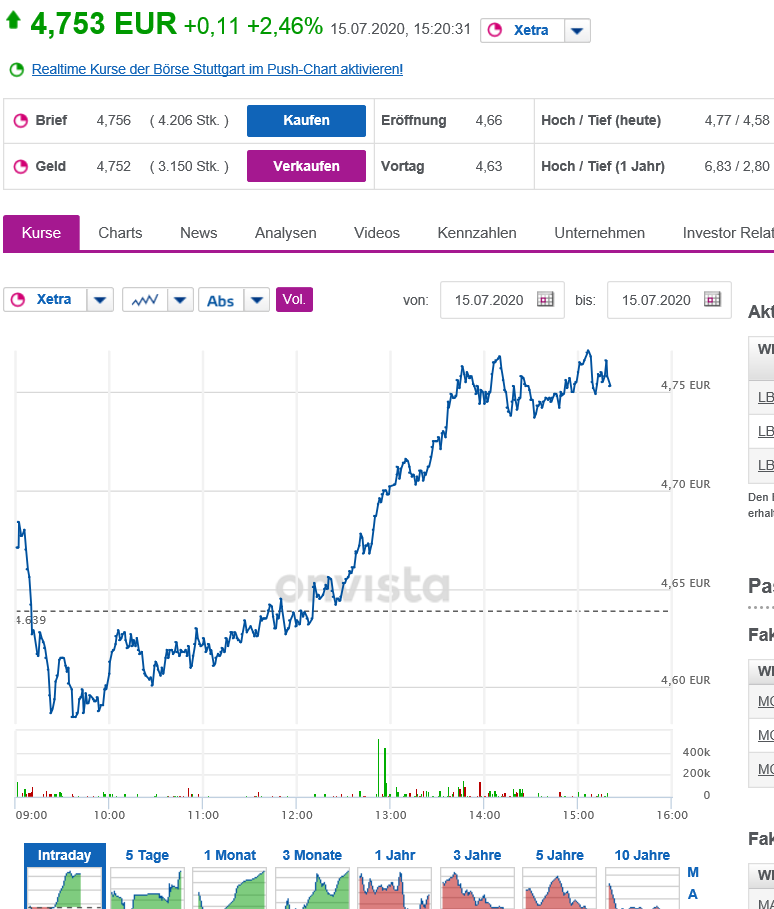
Task: Open the top Xetra exchange dropdown arrow
Action: pyautogui.click(x=577, y=31)
